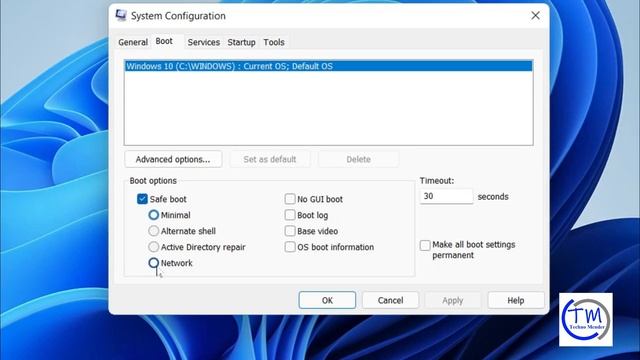Uncheck the Safe boot checkbox

[142, 199]
